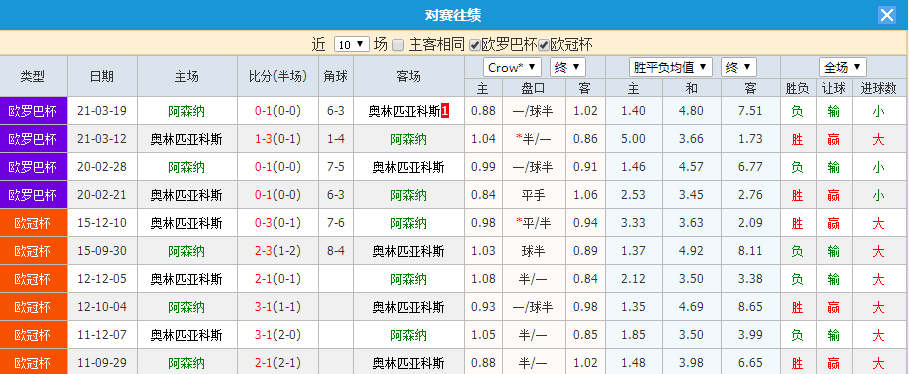Click the 让球 column header
This screenshot has width=909, height=374.
pyautogui.click(x=834, y=88)
